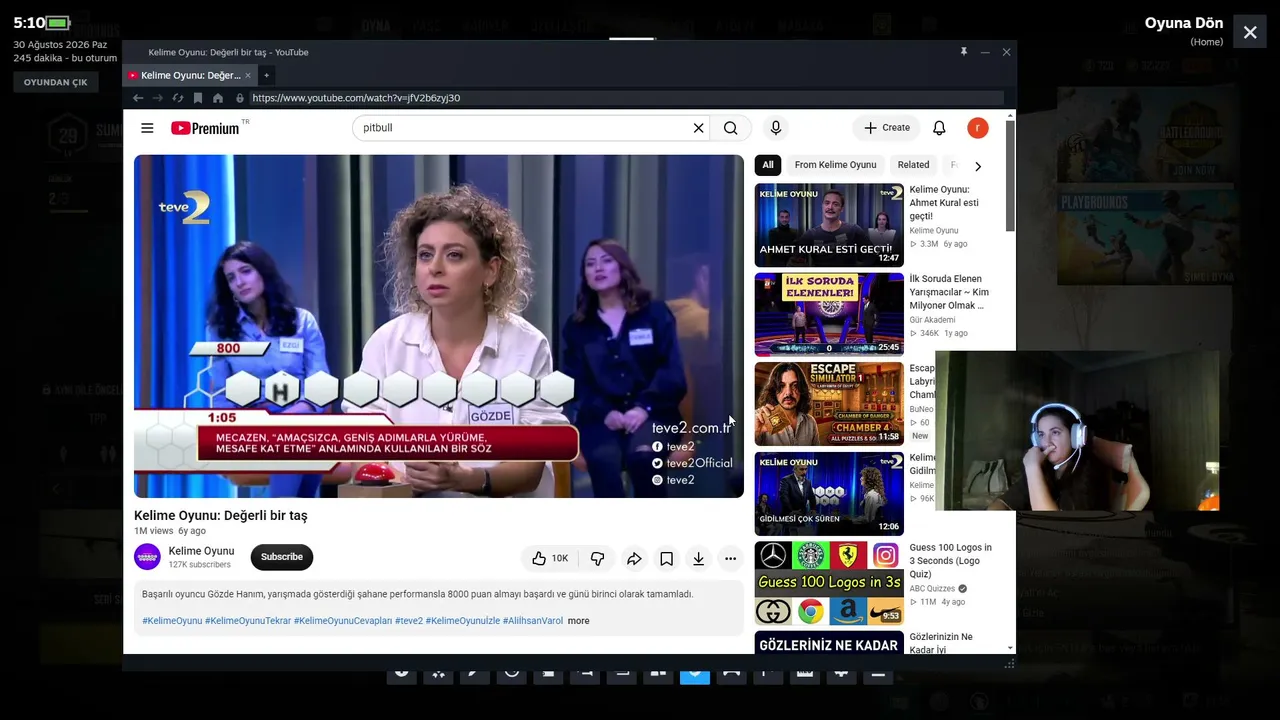Go to the browser home page
This screenshot has width=1280, height=720.
(218, 98)
